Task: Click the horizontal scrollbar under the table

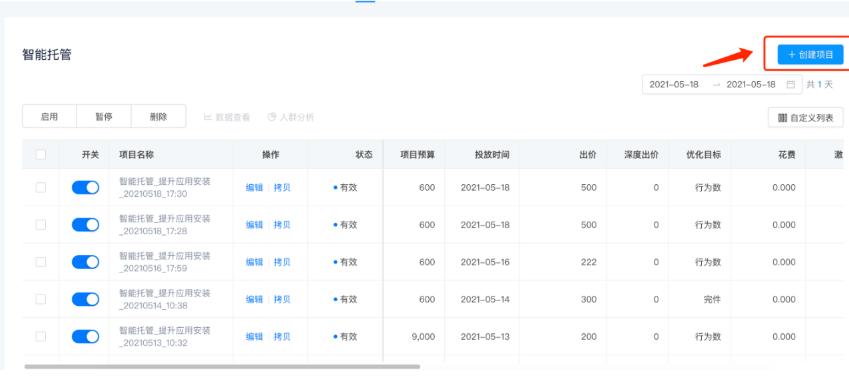Action: (x=222, y=366)
